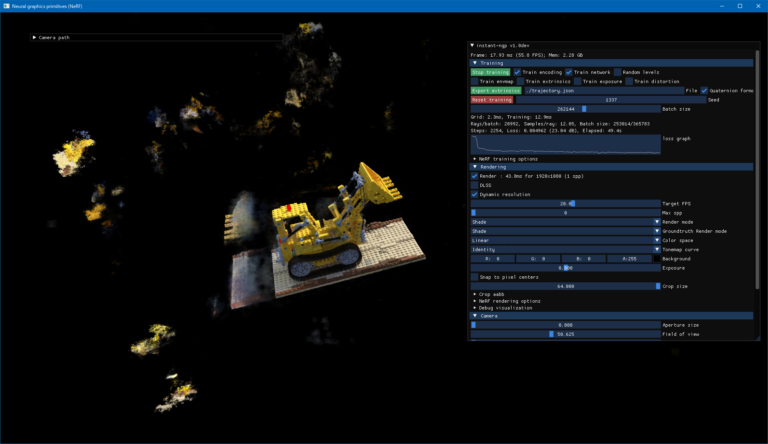Expand the Camera path panel
The image size is (768, 444).
click(34, 37)
